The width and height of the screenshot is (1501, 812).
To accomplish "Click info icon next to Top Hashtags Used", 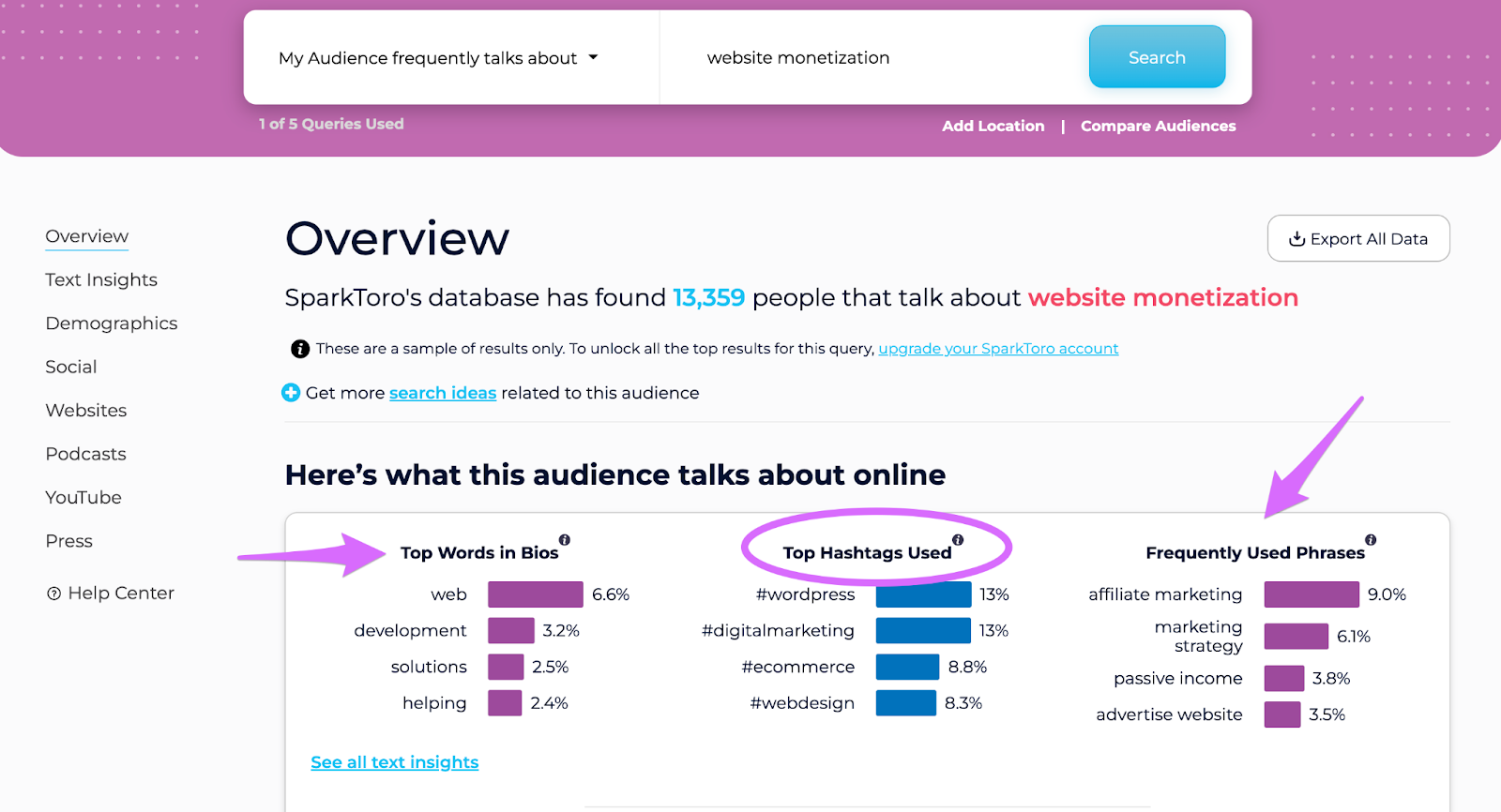I will [x=958, y=540].
